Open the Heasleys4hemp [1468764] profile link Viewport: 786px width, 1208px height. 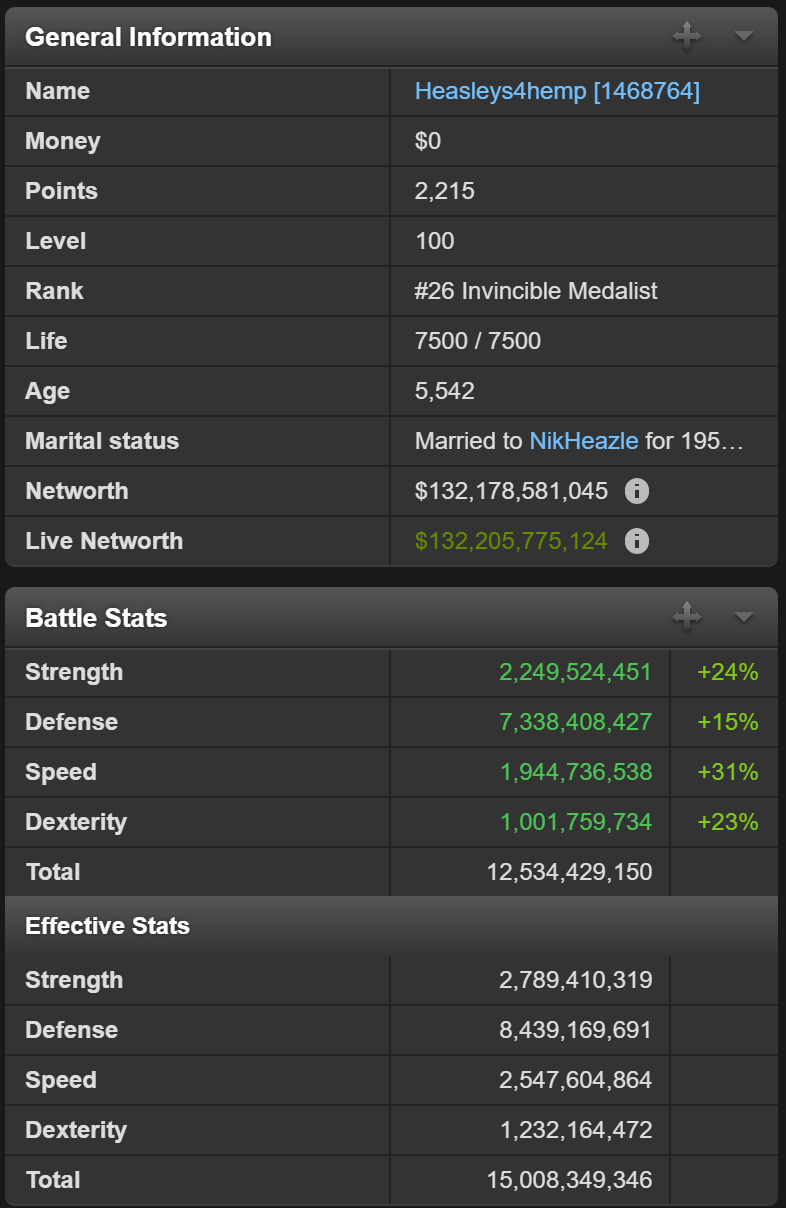[x=557, y=91]
